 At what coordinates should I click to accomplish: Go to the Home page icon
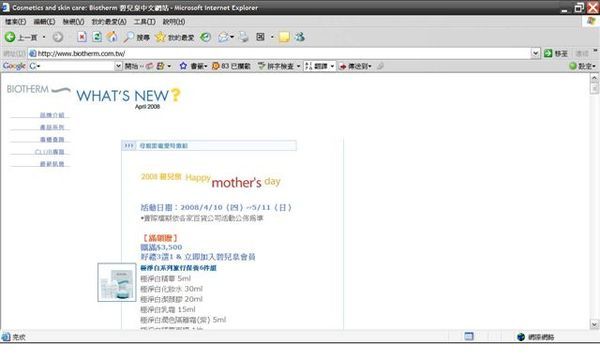click(x=112, y=37)
